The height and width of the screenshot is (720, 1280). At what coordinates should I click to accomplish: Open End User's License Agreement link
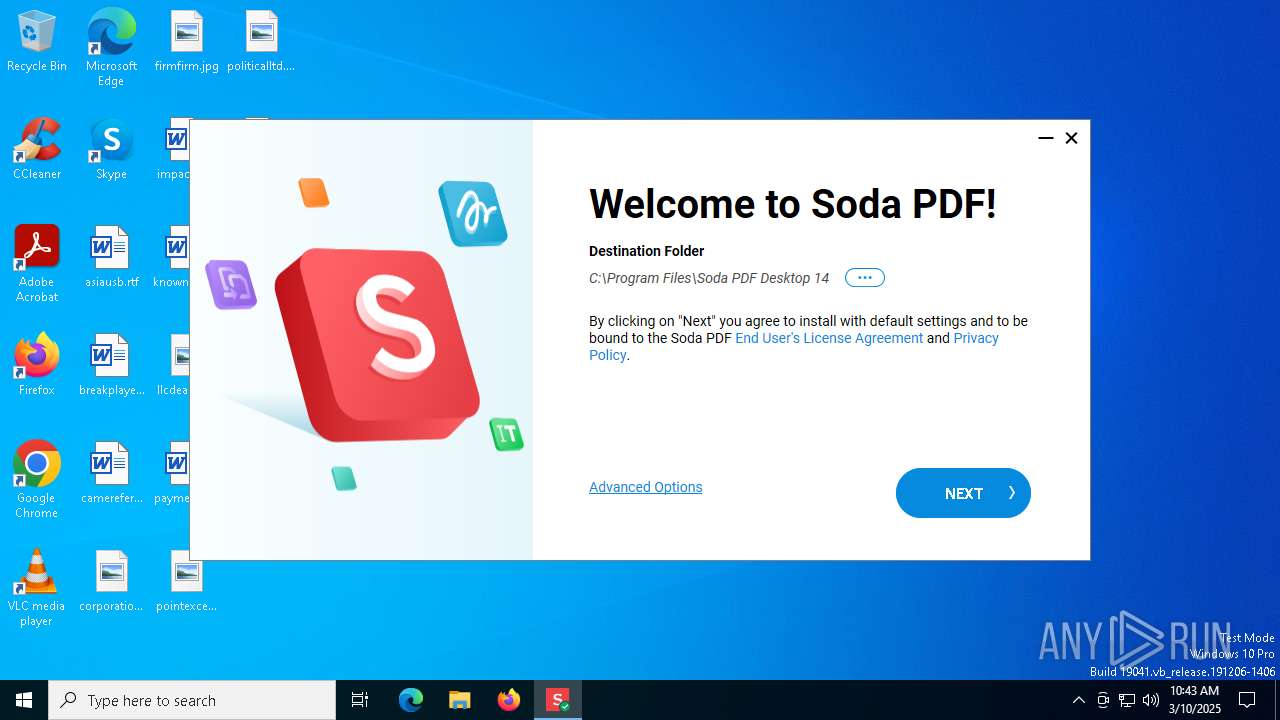pyautogui.click(x=829, y=338)
